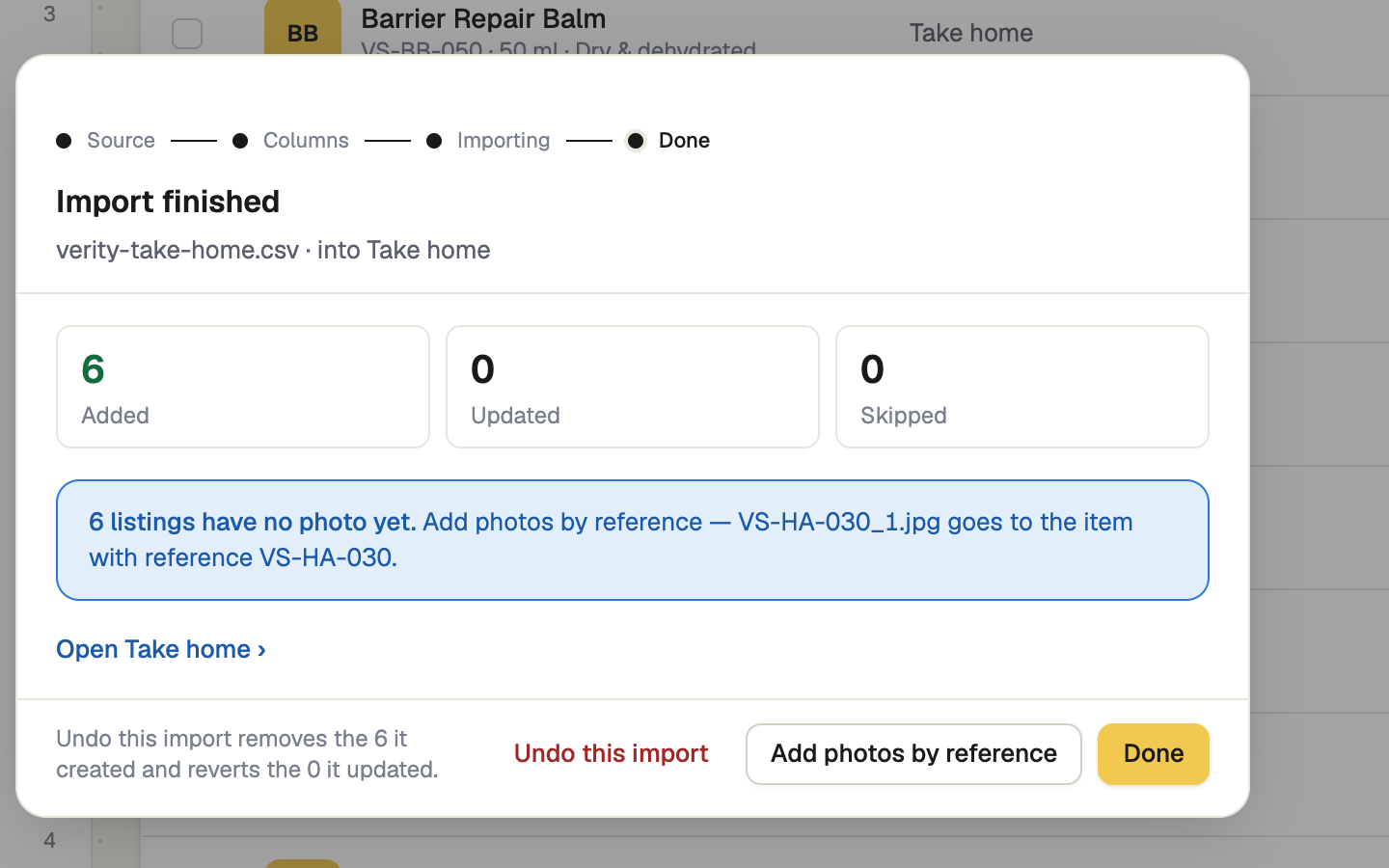Click 'verity-take-home.csv · into Take home' subtitle
The width and height of the screenshot is (1389, 868).
pos(273,250)
